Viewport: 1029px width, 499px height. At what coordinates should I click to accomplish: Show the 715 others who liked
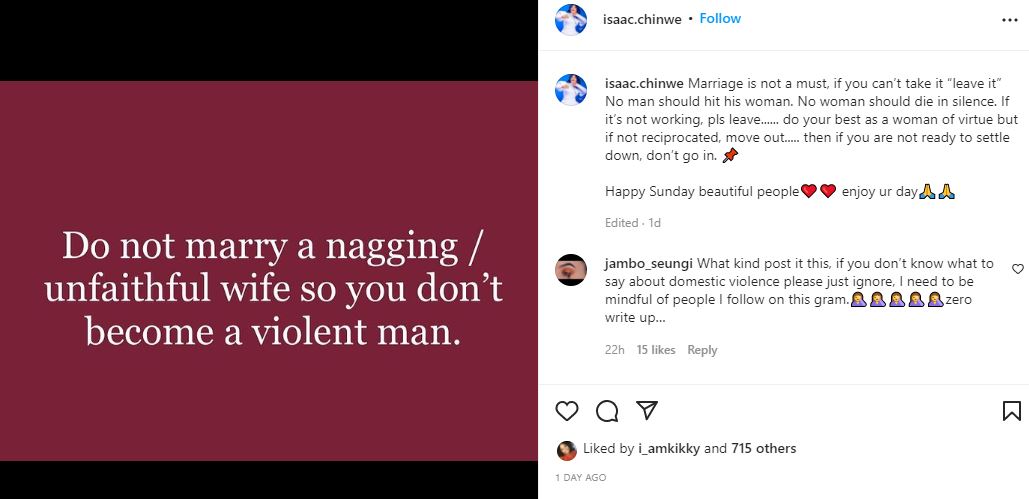(x=764, y=449)
